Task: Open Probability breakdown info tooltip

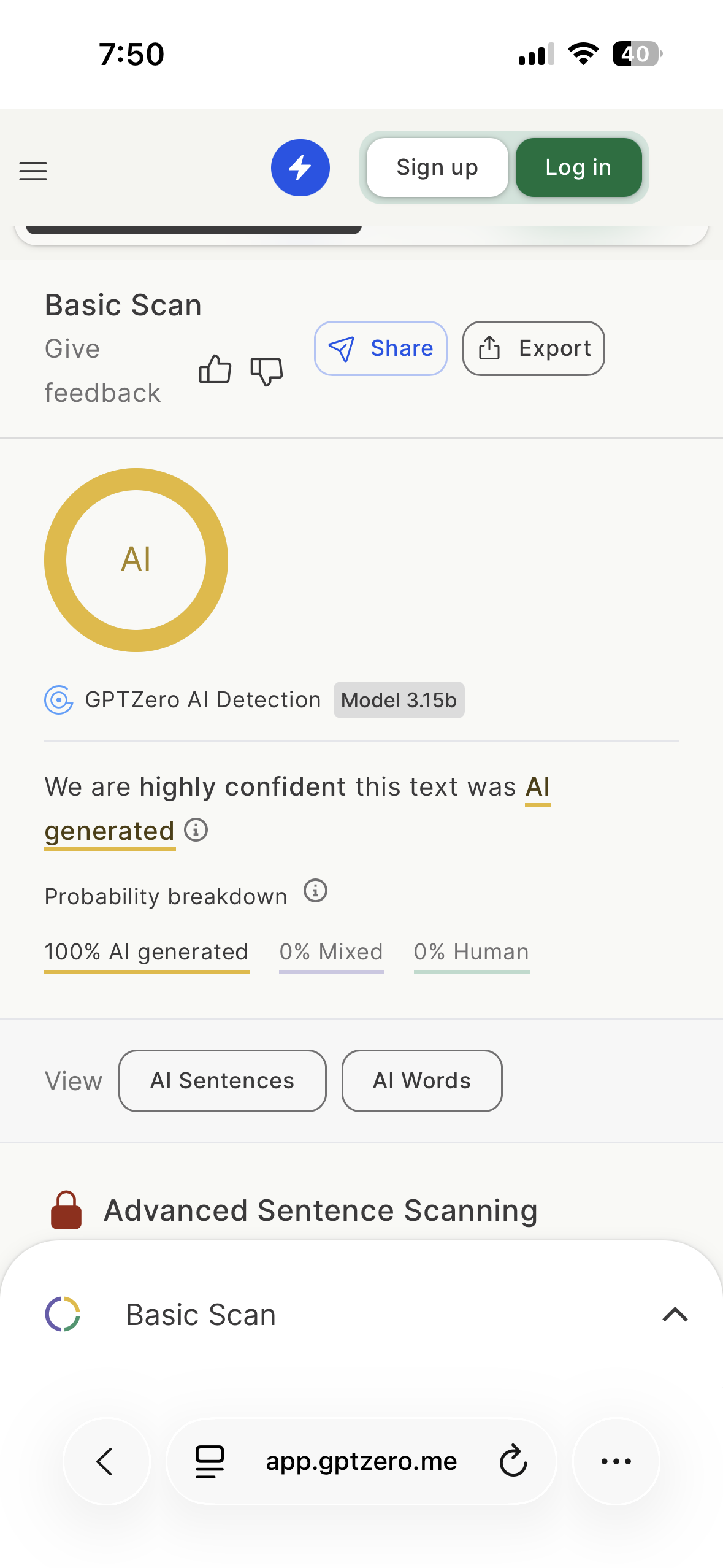Action: pos(316,891)
